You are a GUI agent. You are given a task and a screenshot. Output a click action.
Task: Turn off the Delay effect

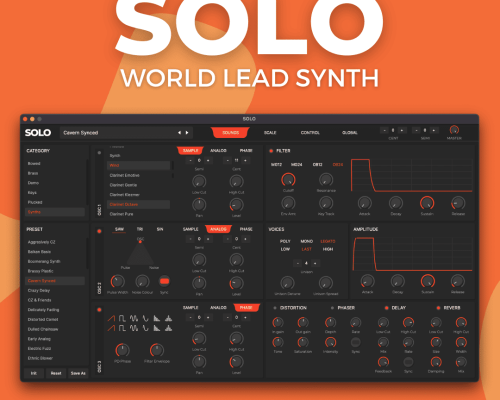pyautogui.click(x=387, y=308)
